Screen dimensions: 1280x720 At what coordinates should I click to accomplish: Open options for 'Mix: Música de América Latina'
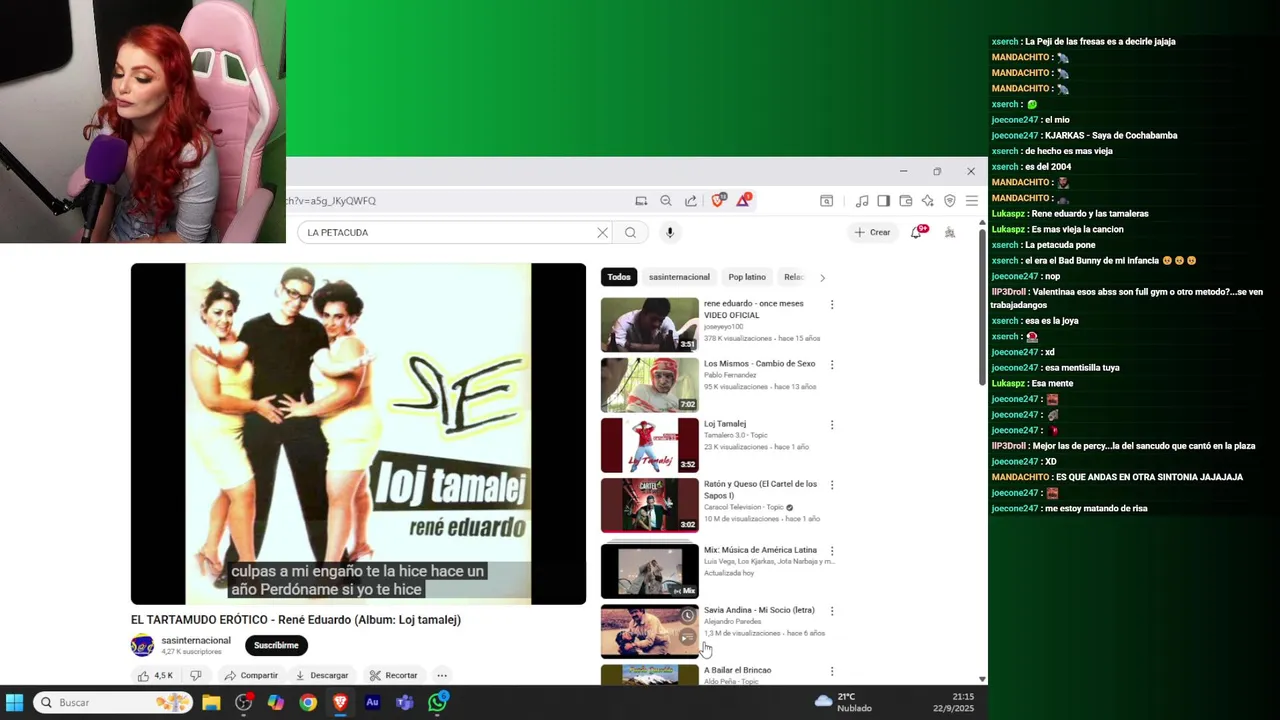832,550
